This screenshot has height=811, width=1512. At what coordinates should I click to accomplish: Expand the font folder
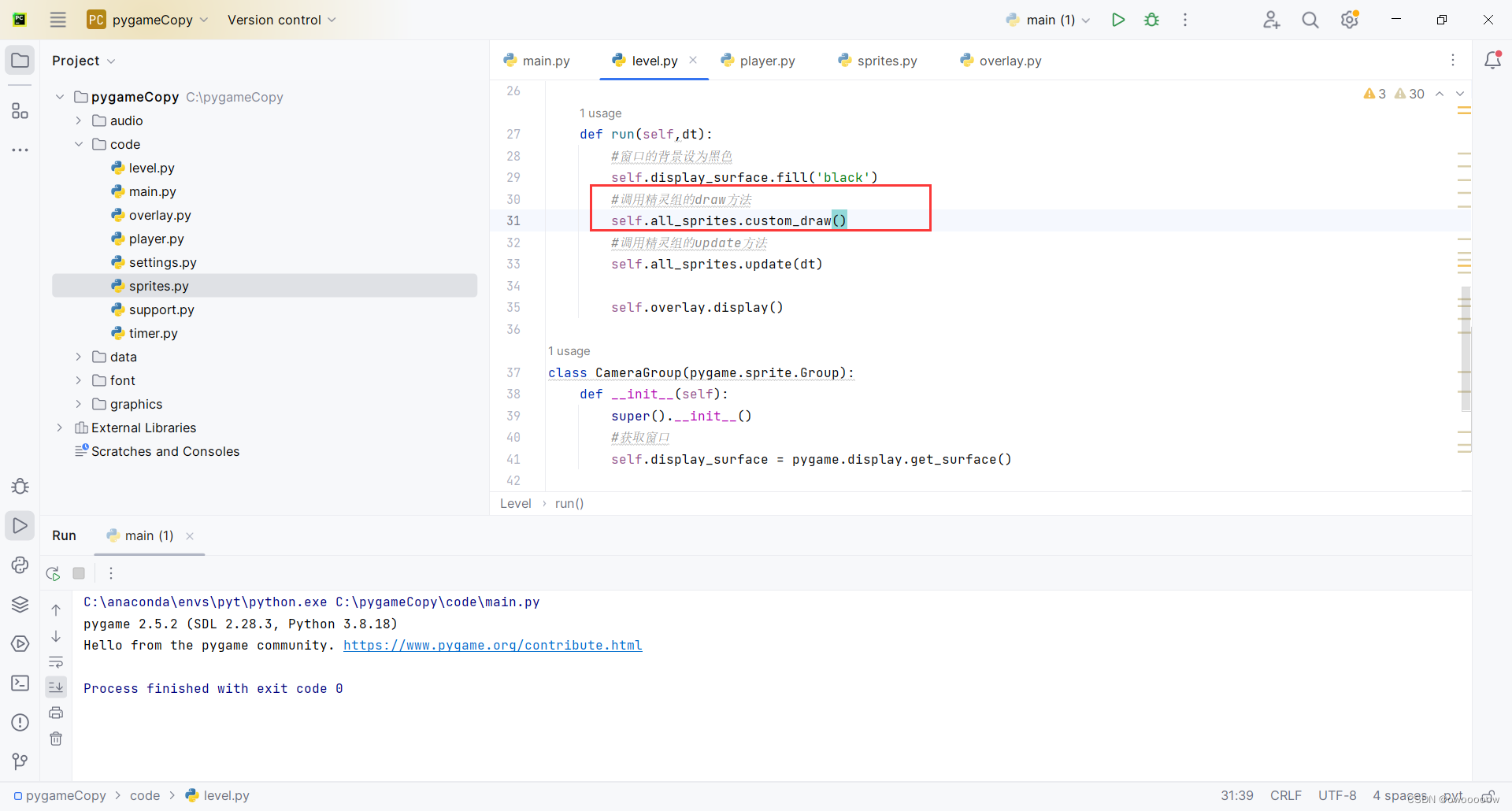coord(79,380)
